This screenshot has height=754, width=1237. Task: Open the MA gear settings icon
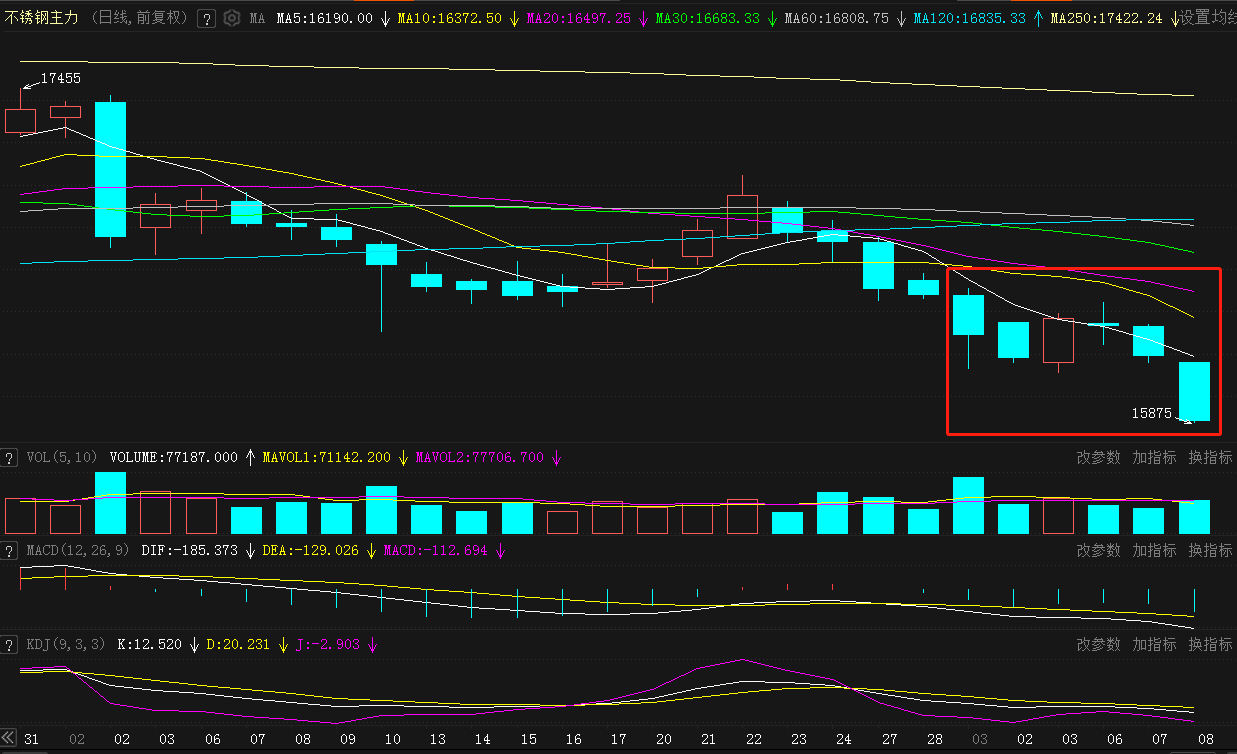click(x=232, y=18)
